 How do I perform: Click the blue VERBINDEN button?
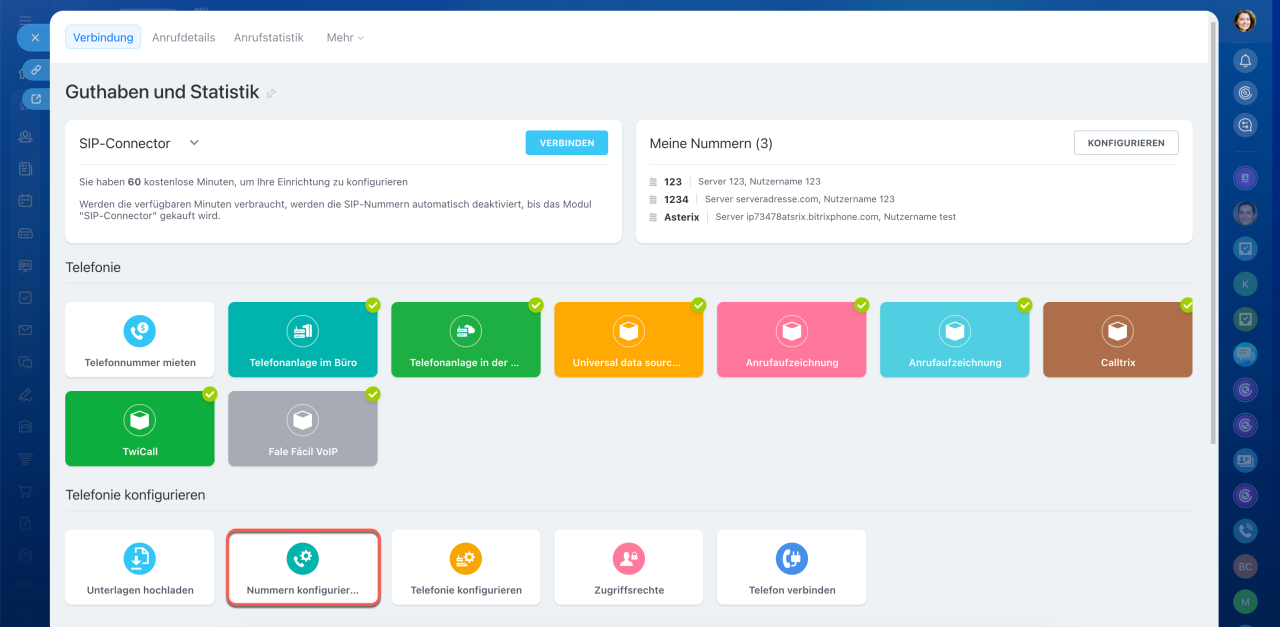[566, 143]
